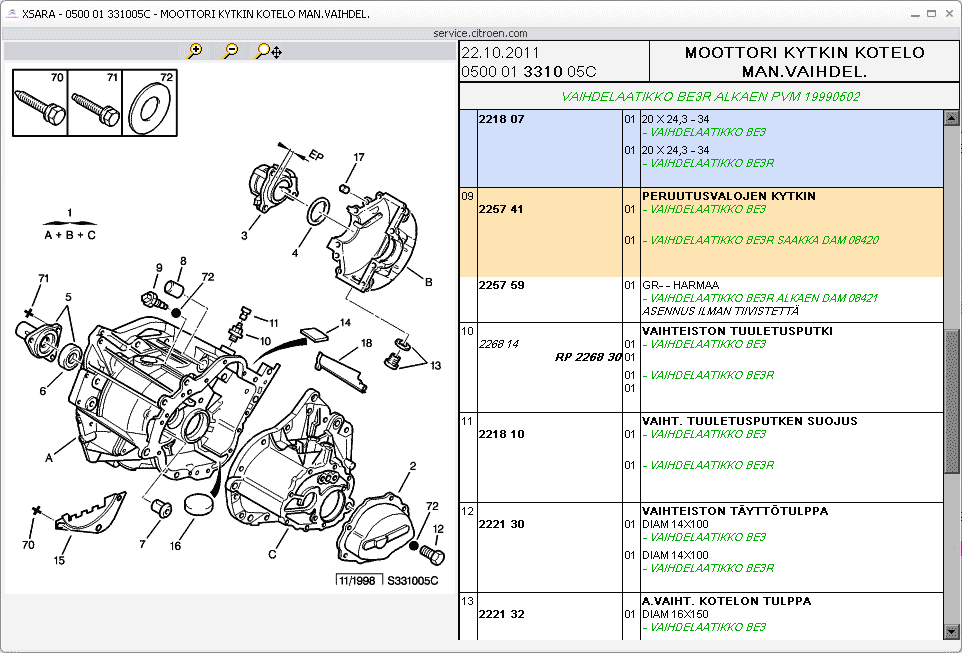The image size is (962, 653).
Task: Open part number 2257 41
Action: click(x=501, y=210)
